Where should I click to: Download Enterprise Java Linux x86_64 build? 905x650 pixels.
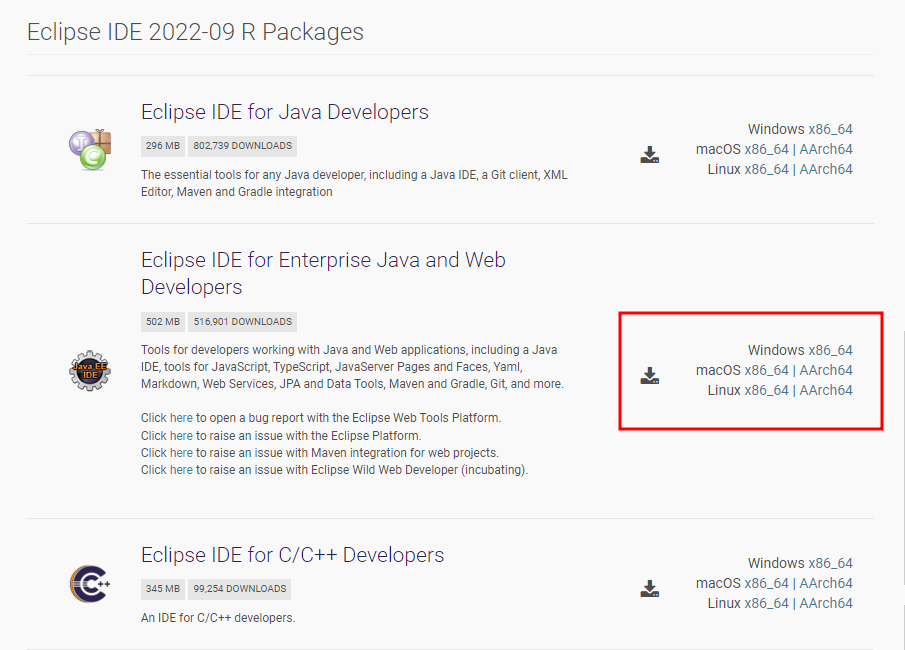pyautogui.click(x=766, y=390)
